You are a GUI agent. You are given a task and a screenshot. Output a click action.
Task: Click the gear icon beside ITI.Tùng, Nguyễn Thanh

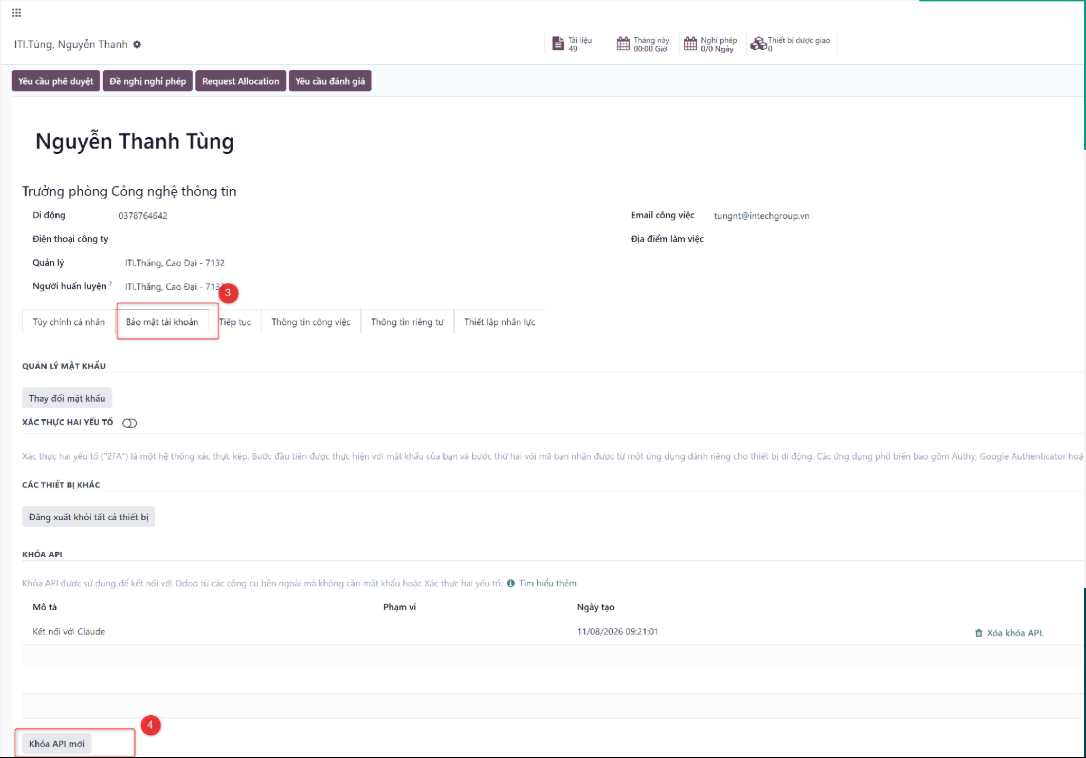point(137,44)
